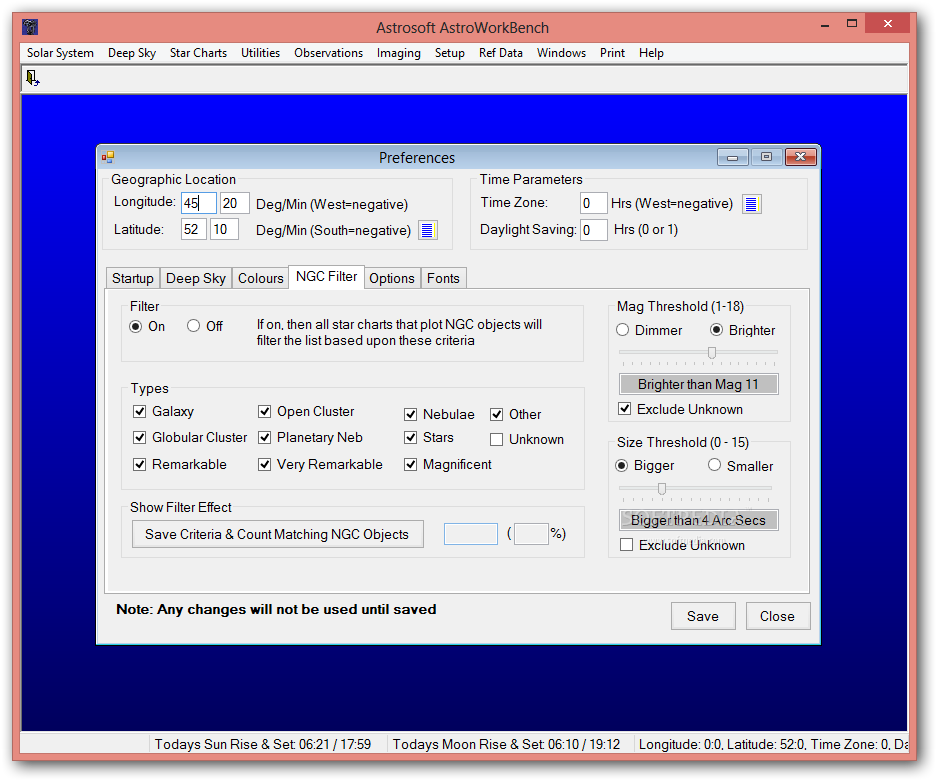The width and height of the screenshot is (937, 781).
Task: Select the Dimmer radio button
Action: click(x=622, y=330)
